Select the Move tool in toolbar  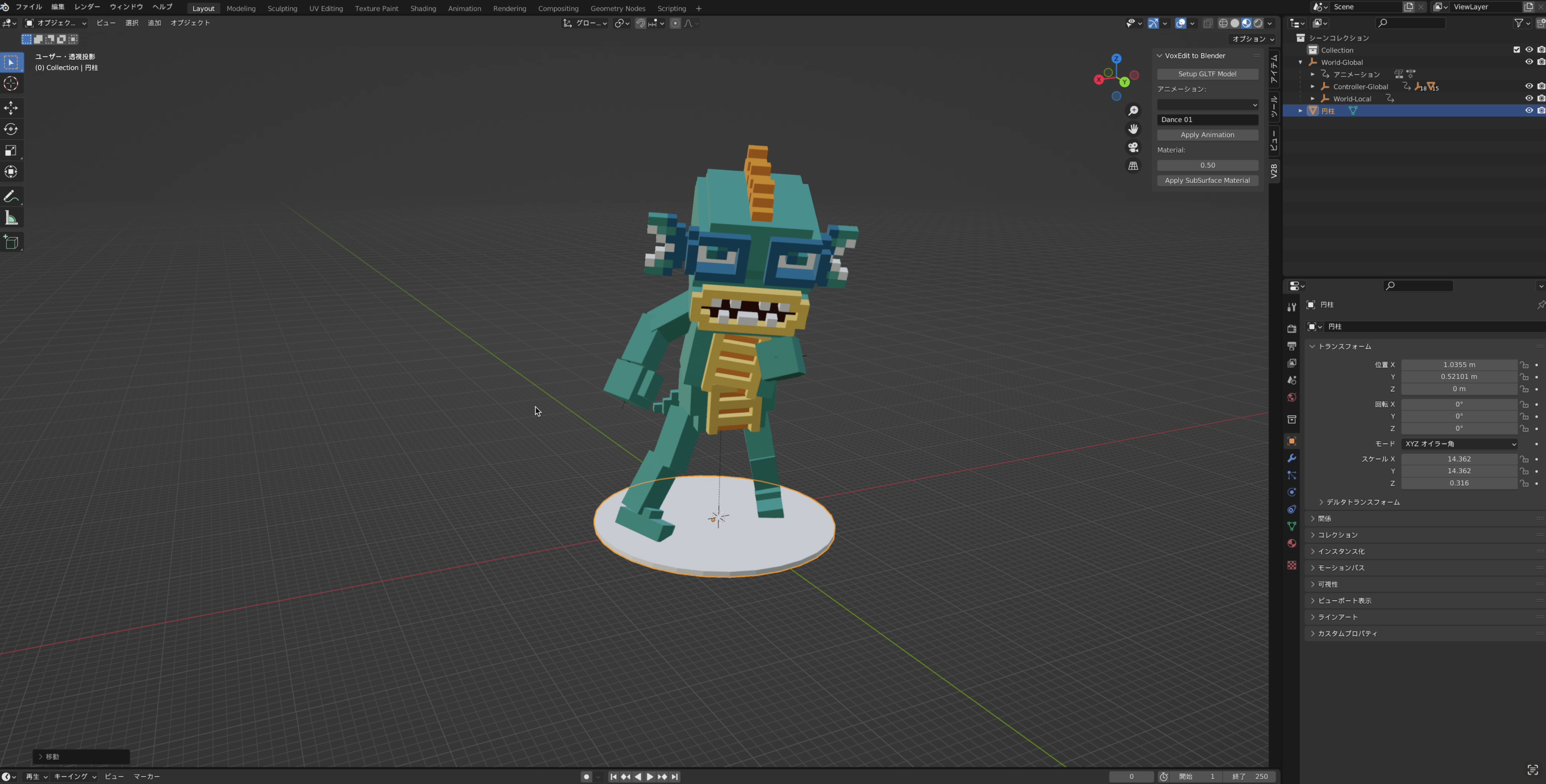[11, 108]
